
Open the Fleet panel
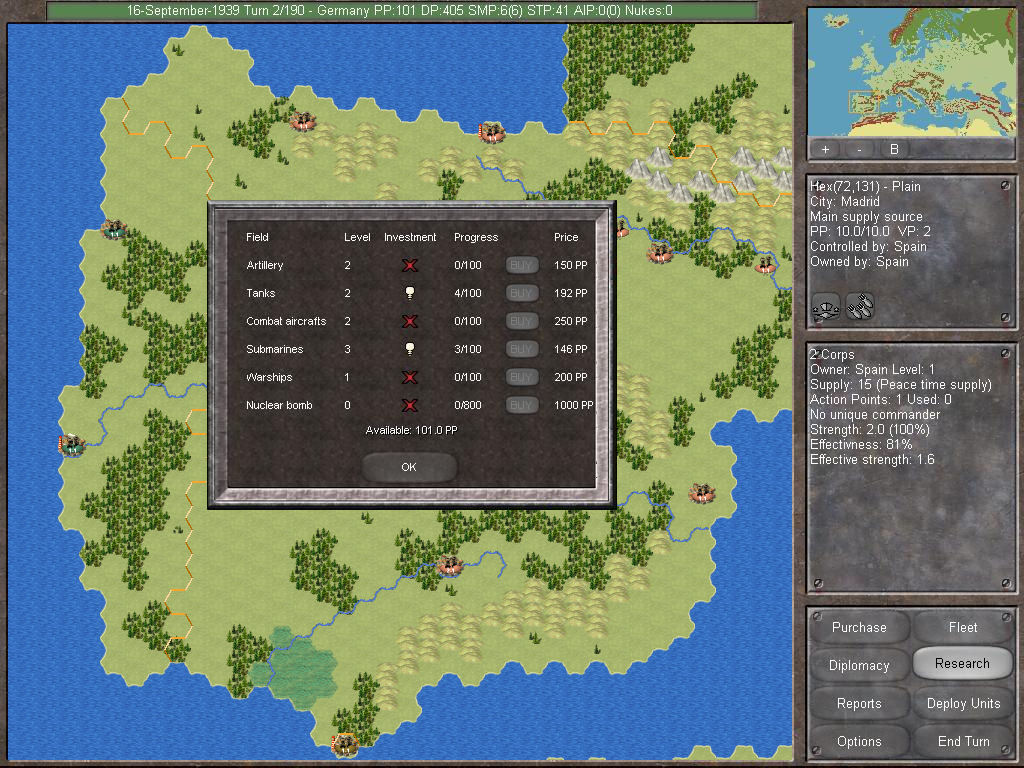(x=963, y=627)
